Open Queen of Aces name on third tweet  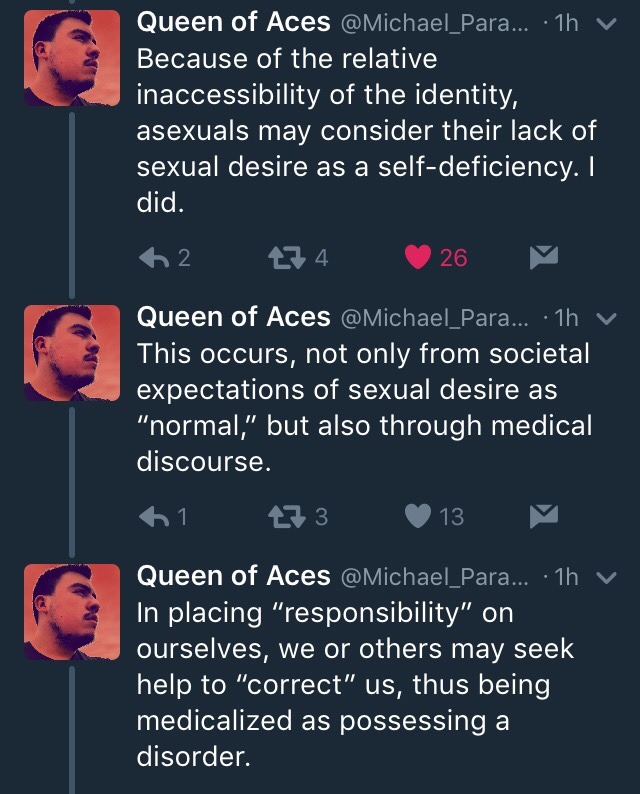[232, 576]
